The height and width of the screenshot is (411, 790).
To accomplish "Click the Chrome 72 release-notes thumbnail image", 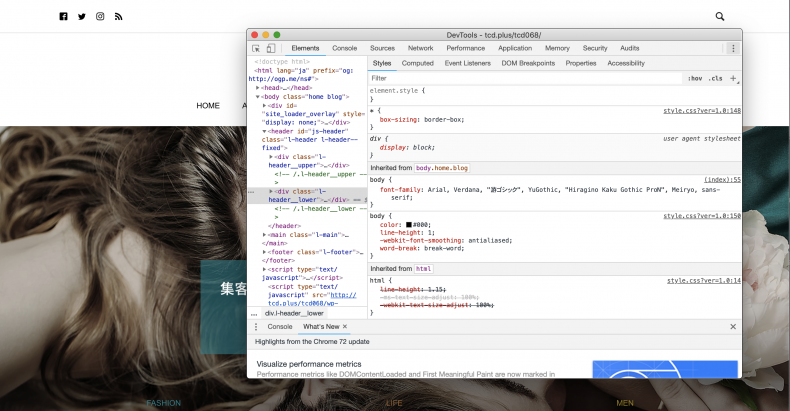I will click(665, 369).
